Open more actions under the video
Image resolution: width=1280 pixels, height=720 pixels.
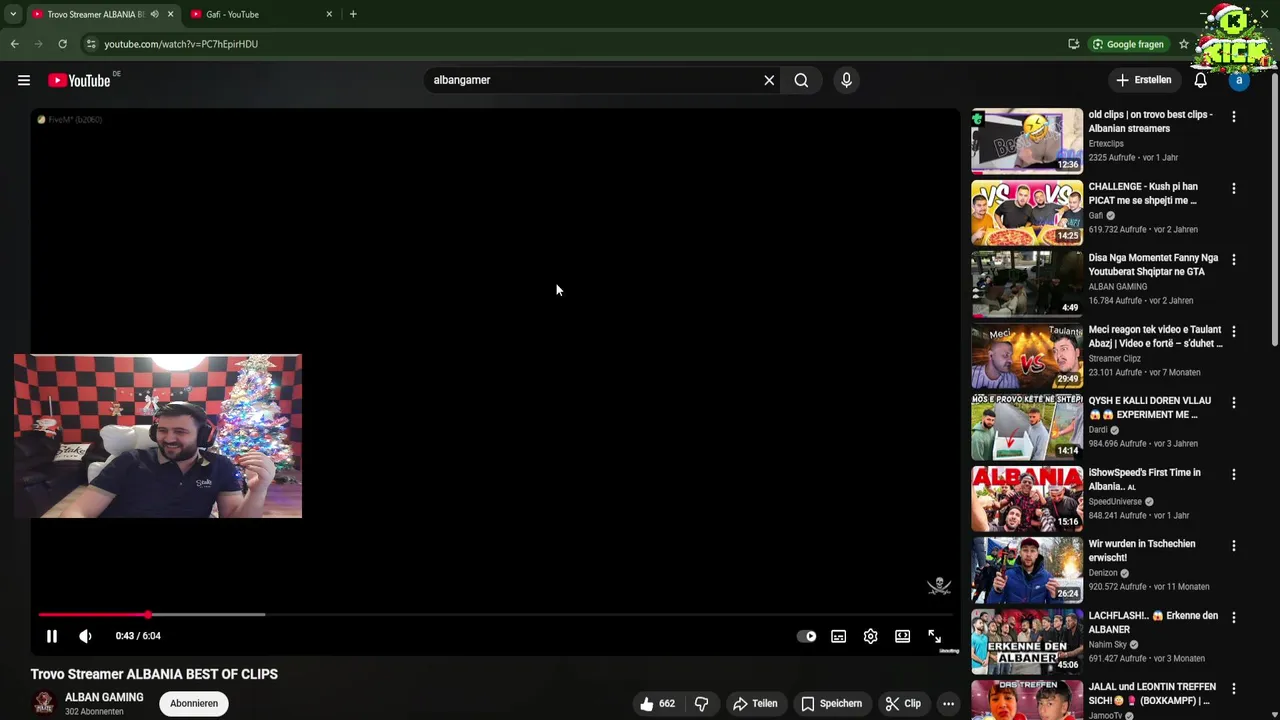(x=948, y=704)
